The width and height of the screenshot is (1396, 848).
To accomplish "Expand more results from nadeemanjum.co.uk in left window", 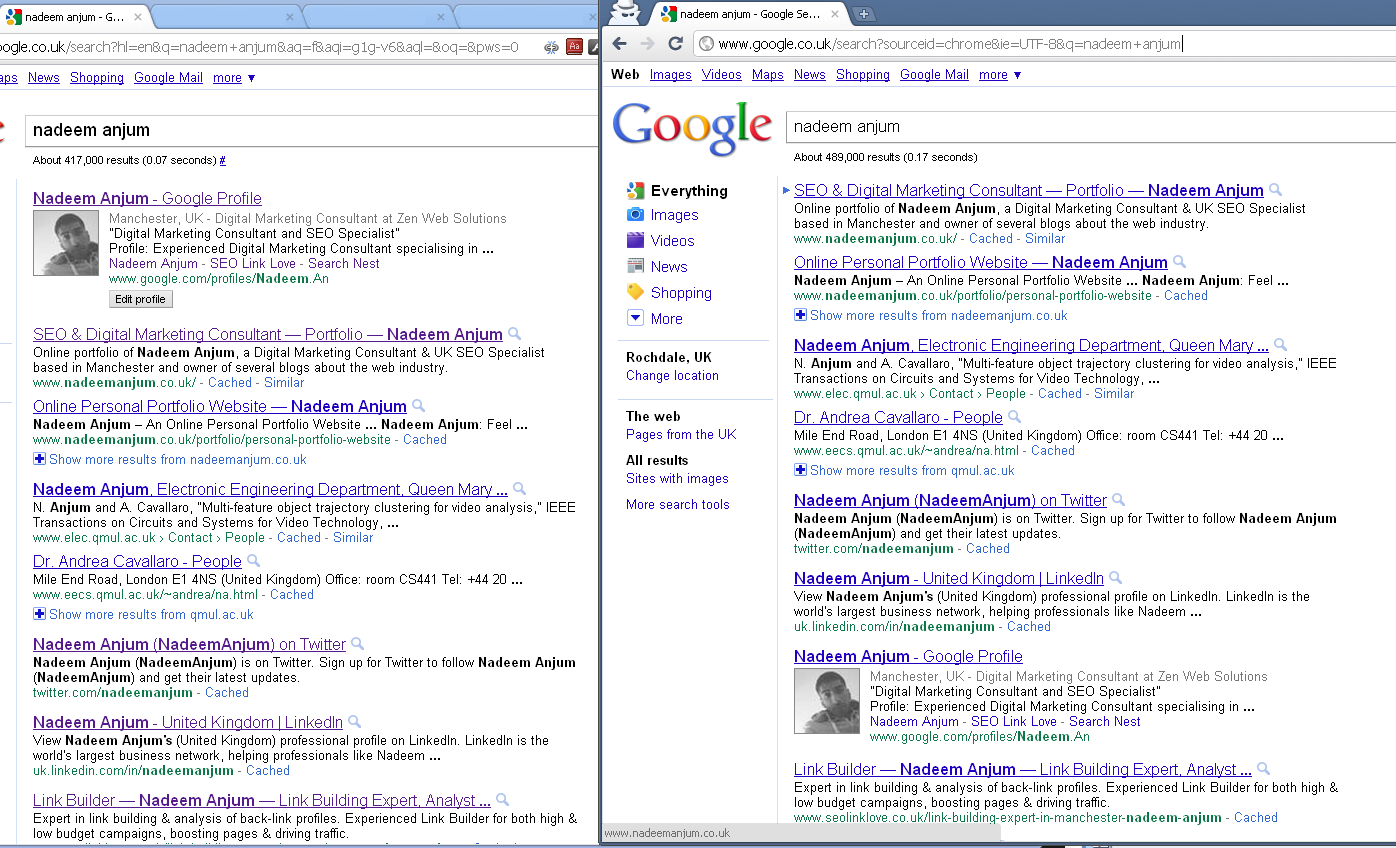I will pos(170,459).
